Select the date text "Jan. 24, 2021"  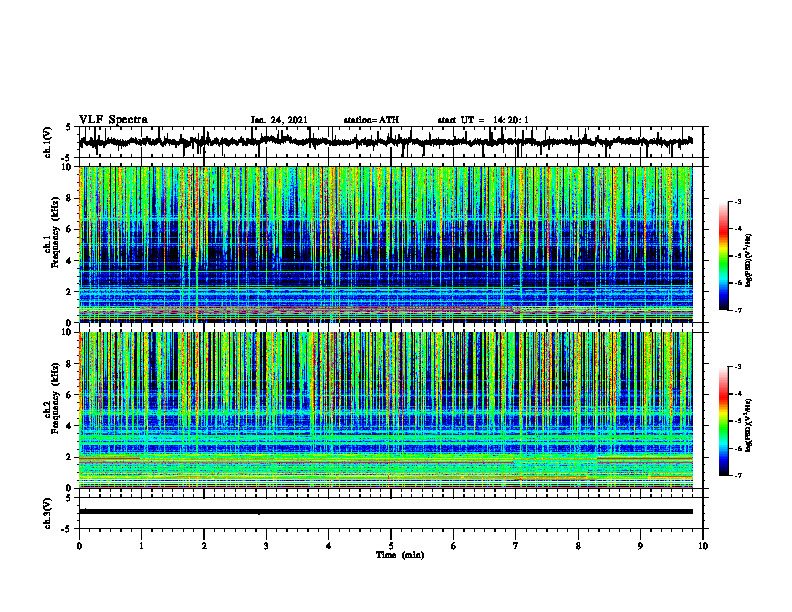pos(279,120)
